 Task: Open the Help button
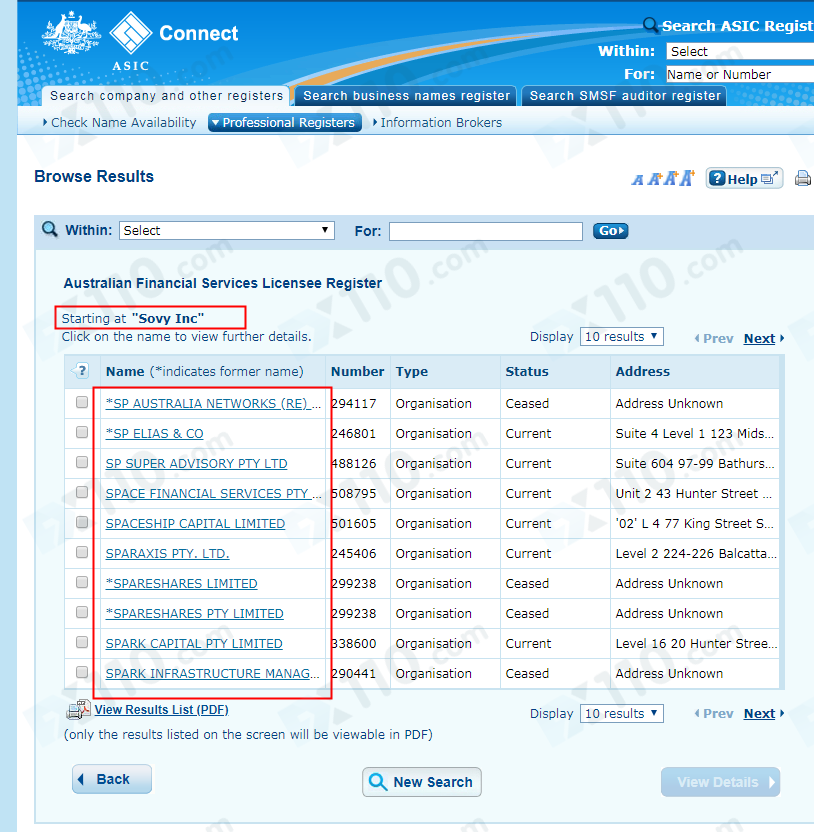(744, 179)
